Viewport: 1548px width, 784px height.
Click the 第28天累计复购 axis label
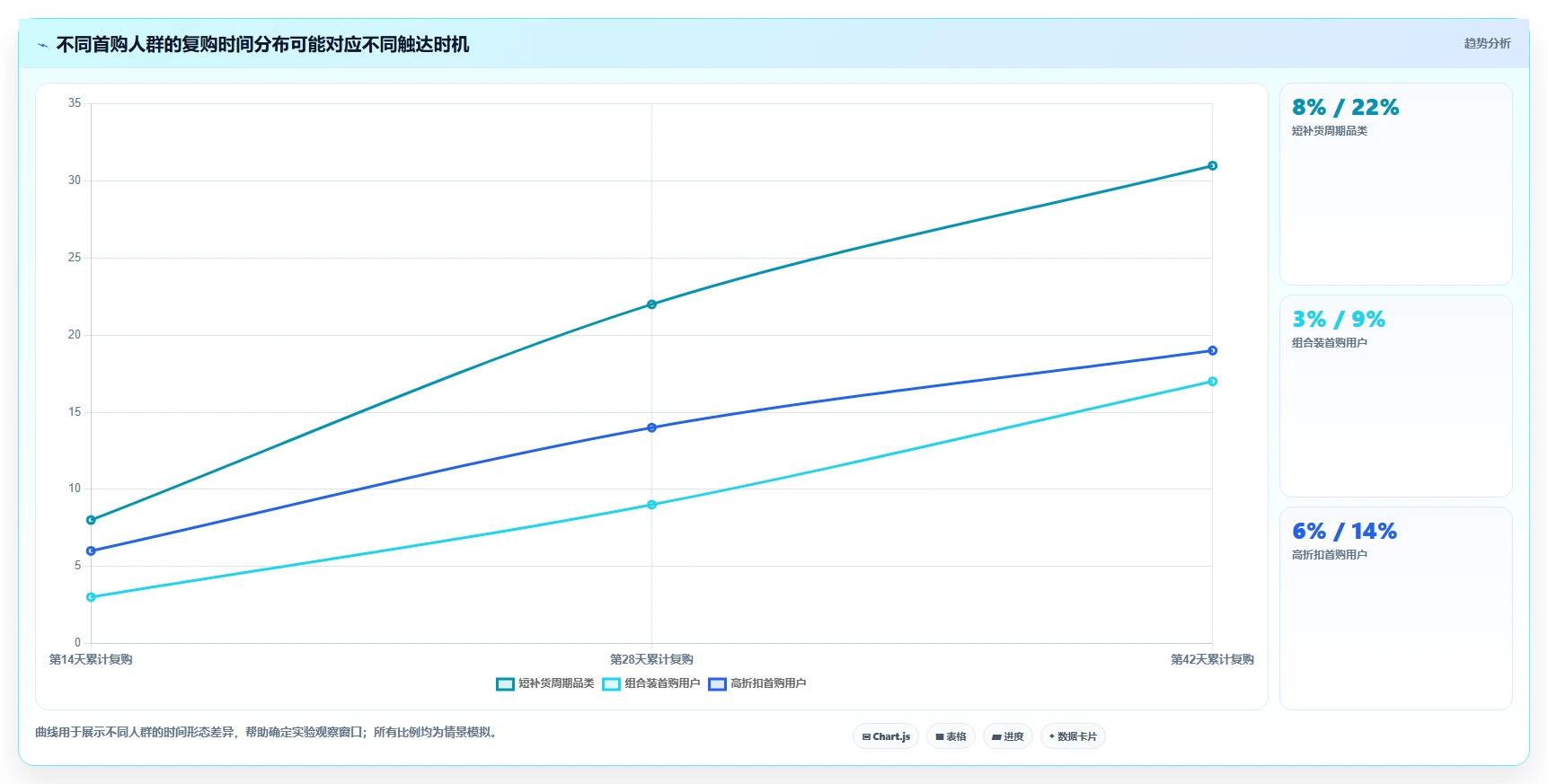[x=651, y=659]
